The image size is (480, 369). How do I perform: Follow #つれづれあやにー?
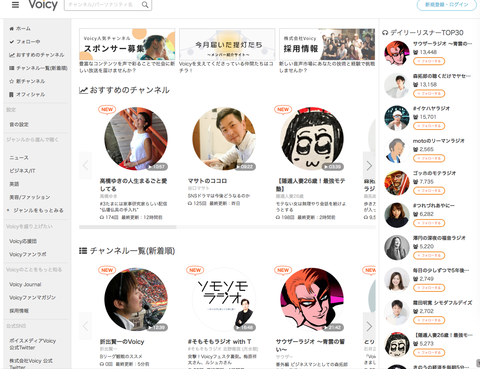click(429, 223)
